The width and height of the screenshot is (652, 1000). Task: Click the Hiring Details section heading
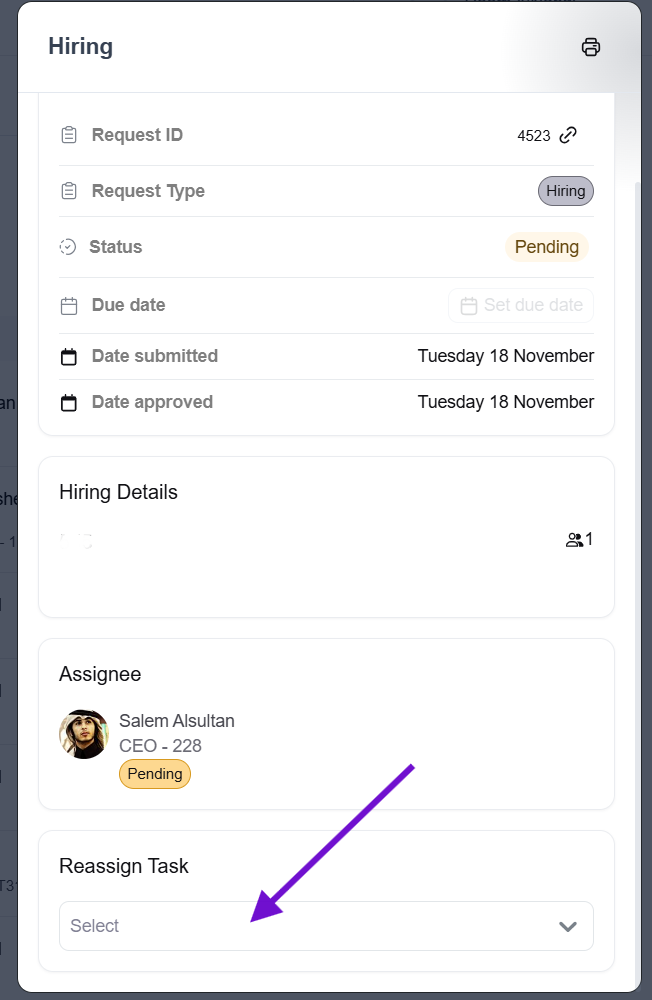[118, 492]
